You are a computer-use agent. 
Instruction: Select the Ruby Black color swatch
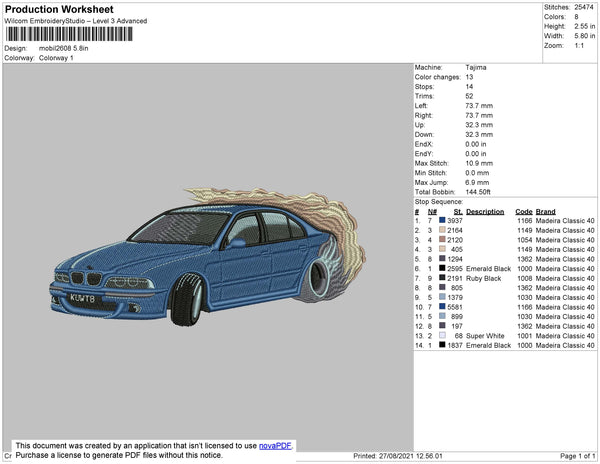pos(442,278)
